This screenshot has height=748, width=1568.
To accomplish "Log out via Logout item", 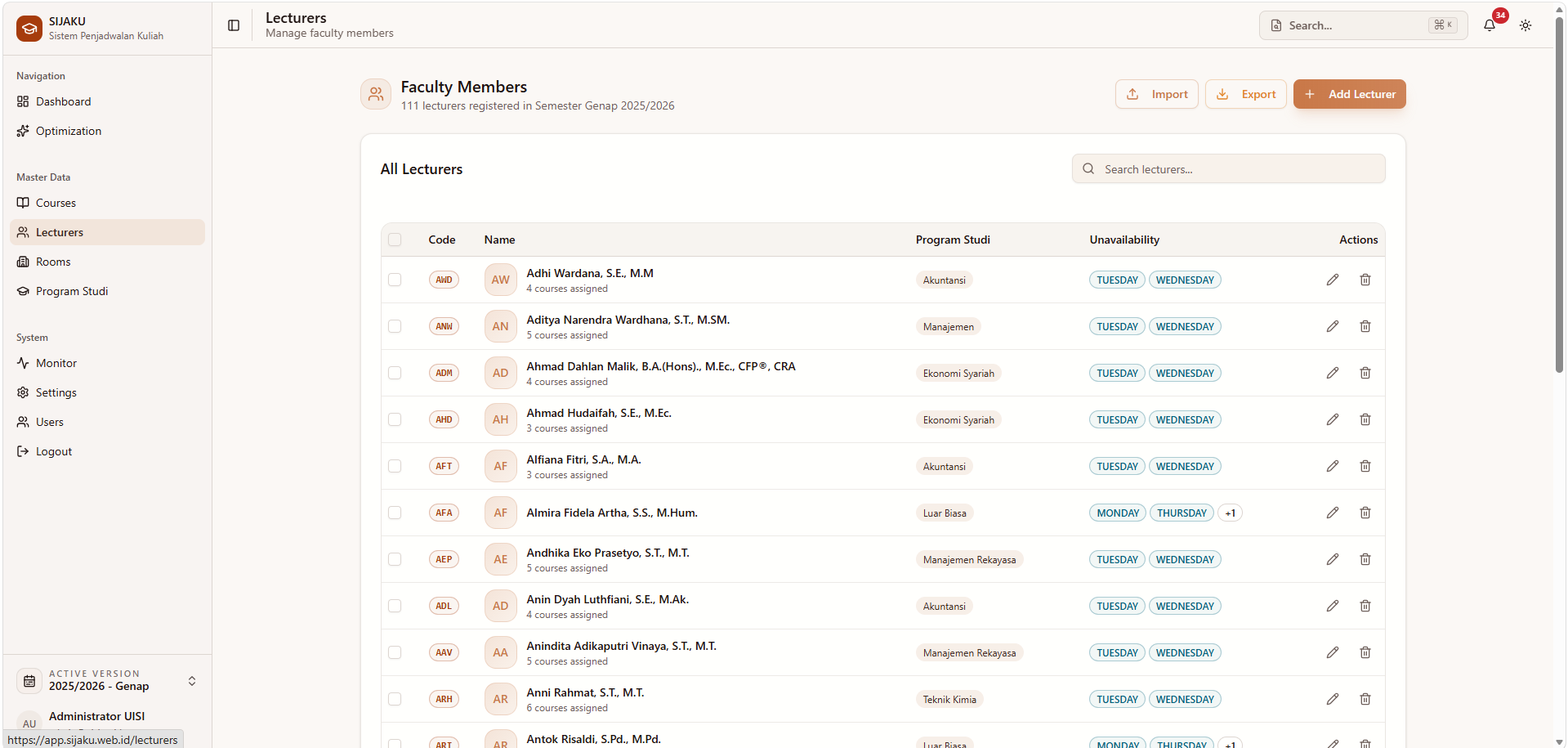I will point(107,451).
